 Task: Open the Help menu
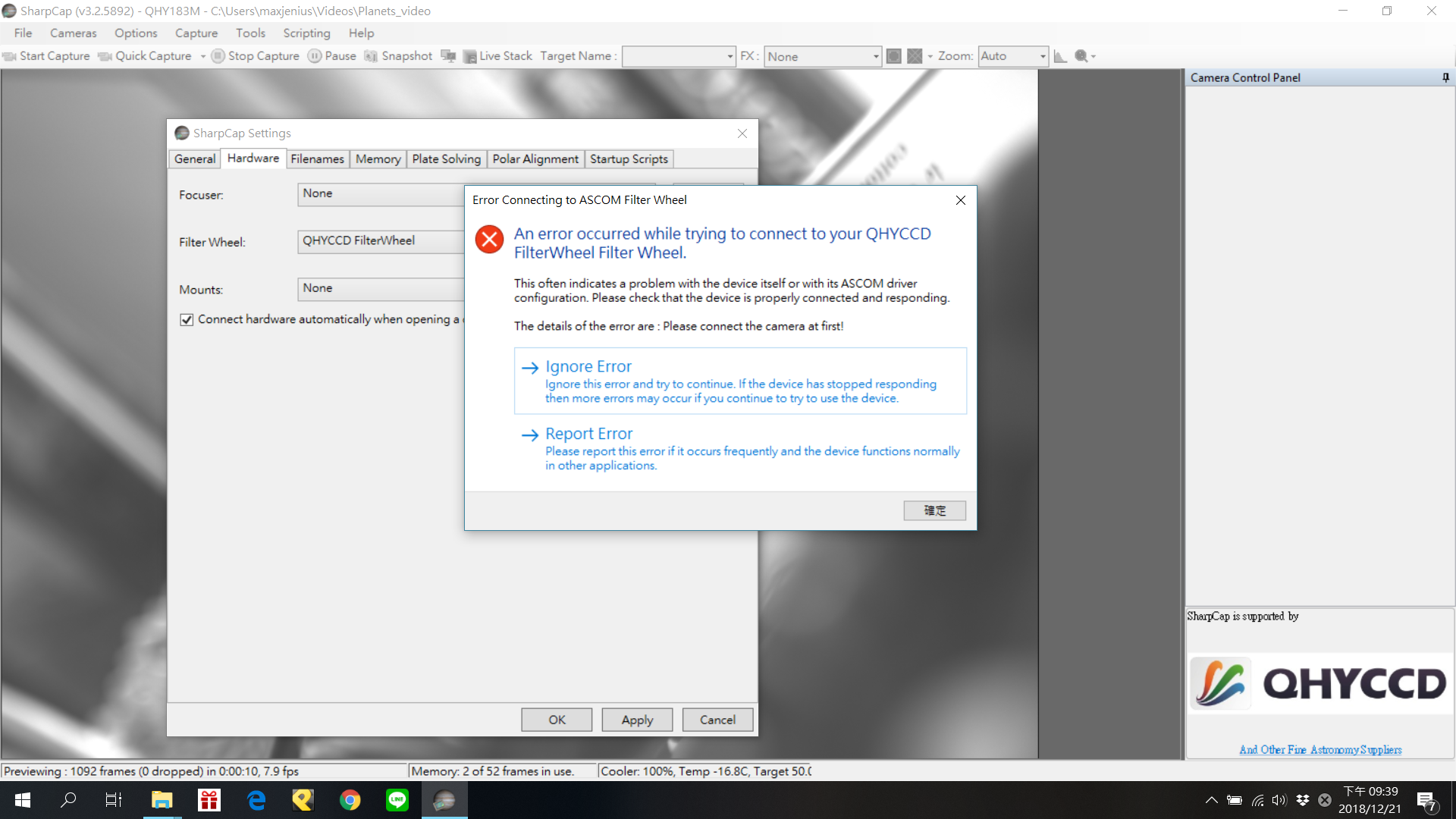pyautogui.click(x=361, y=33)
